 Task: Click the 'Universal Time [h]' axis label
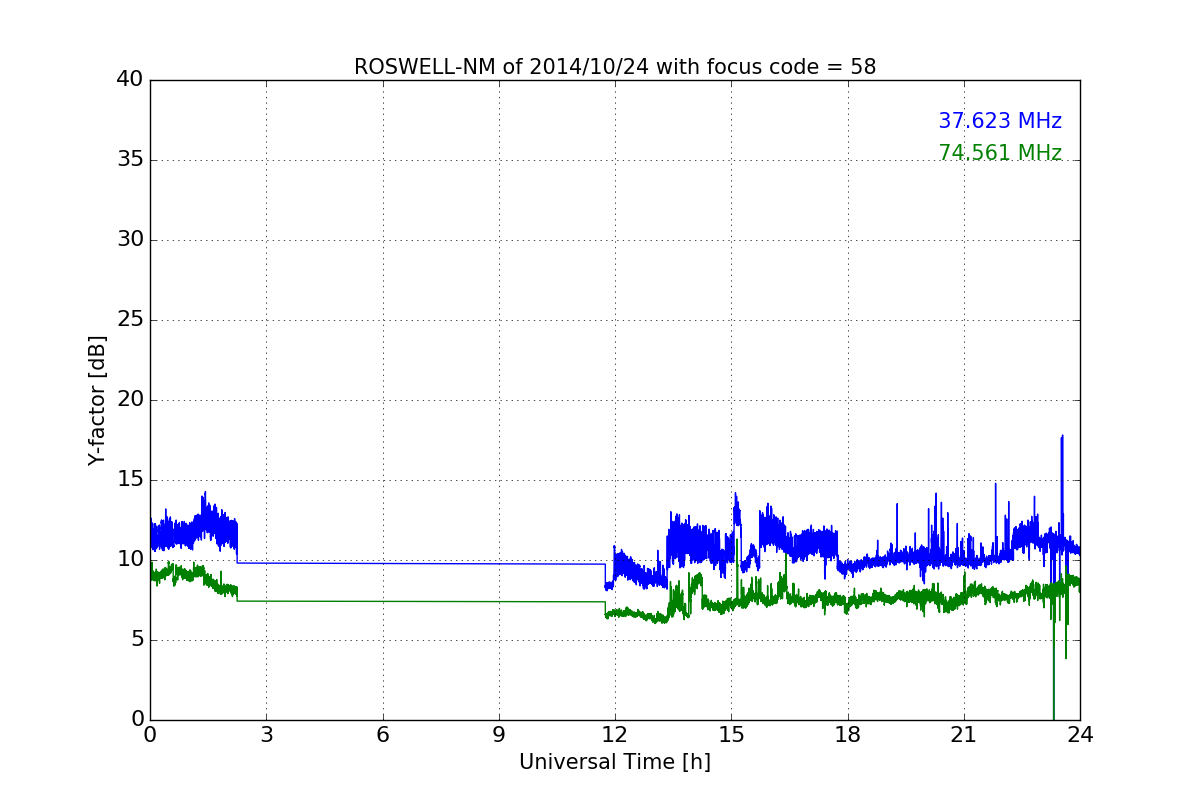(615, 762)
